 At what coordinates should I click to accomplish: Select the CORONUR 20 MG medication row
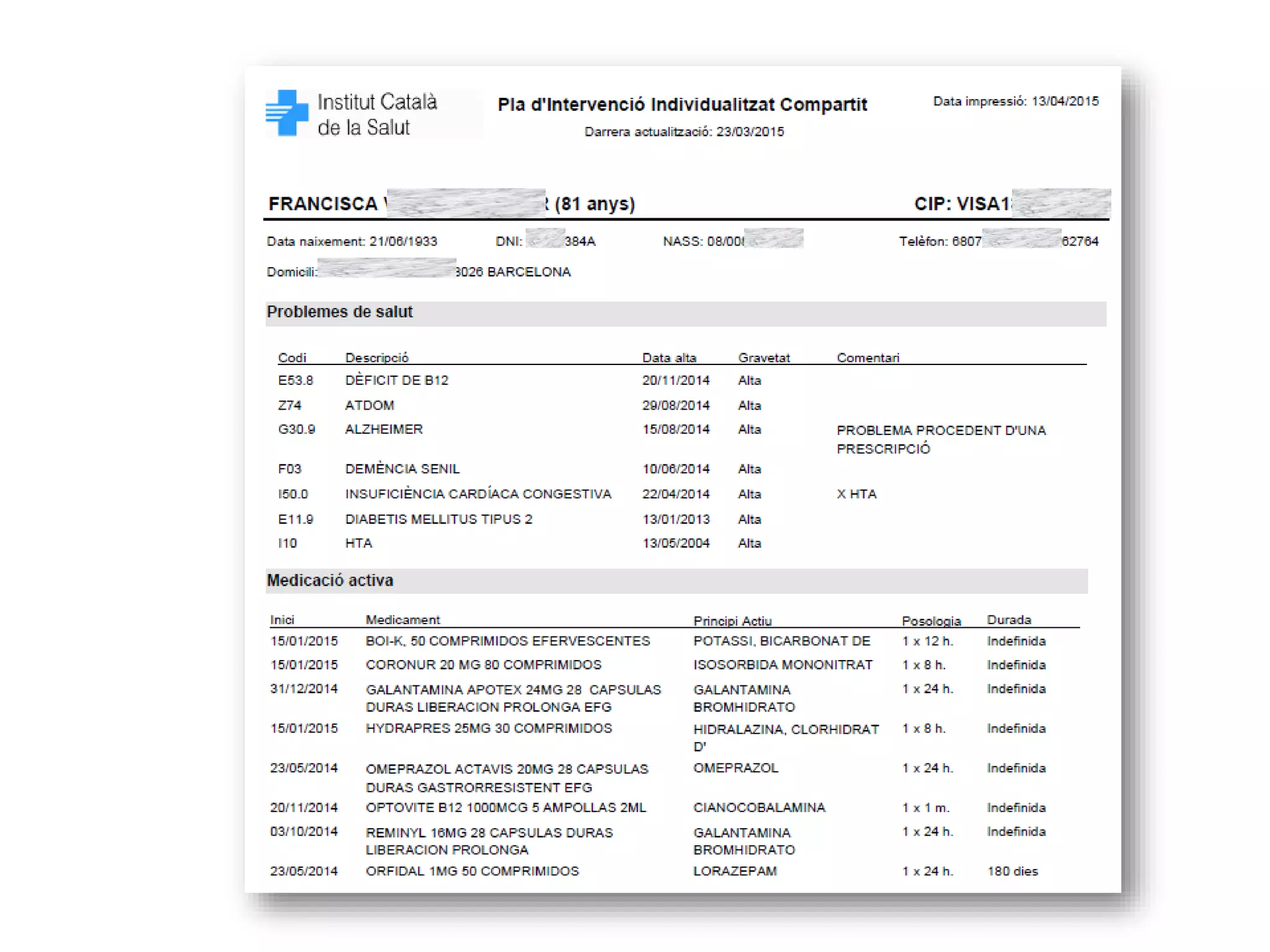pyautogui.click(x=483, y=664)
